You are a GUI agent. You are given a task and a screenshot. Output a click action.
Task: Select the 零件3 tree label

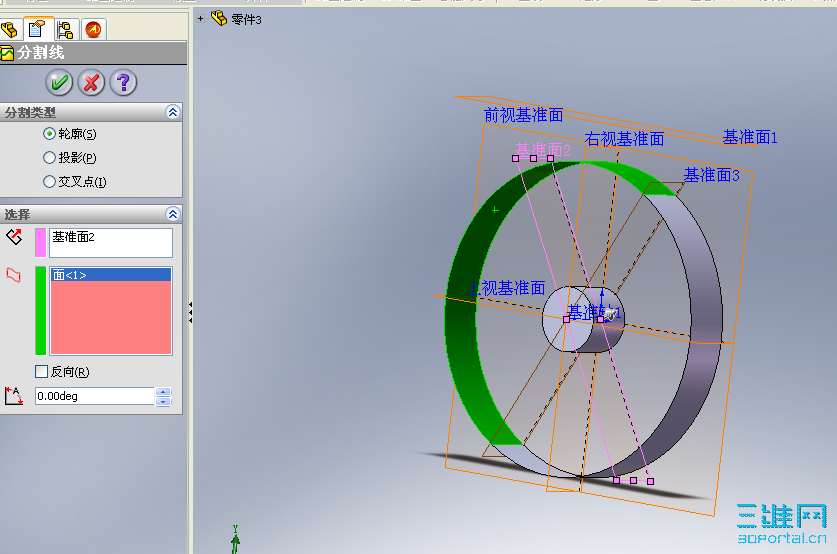[246, 20]
